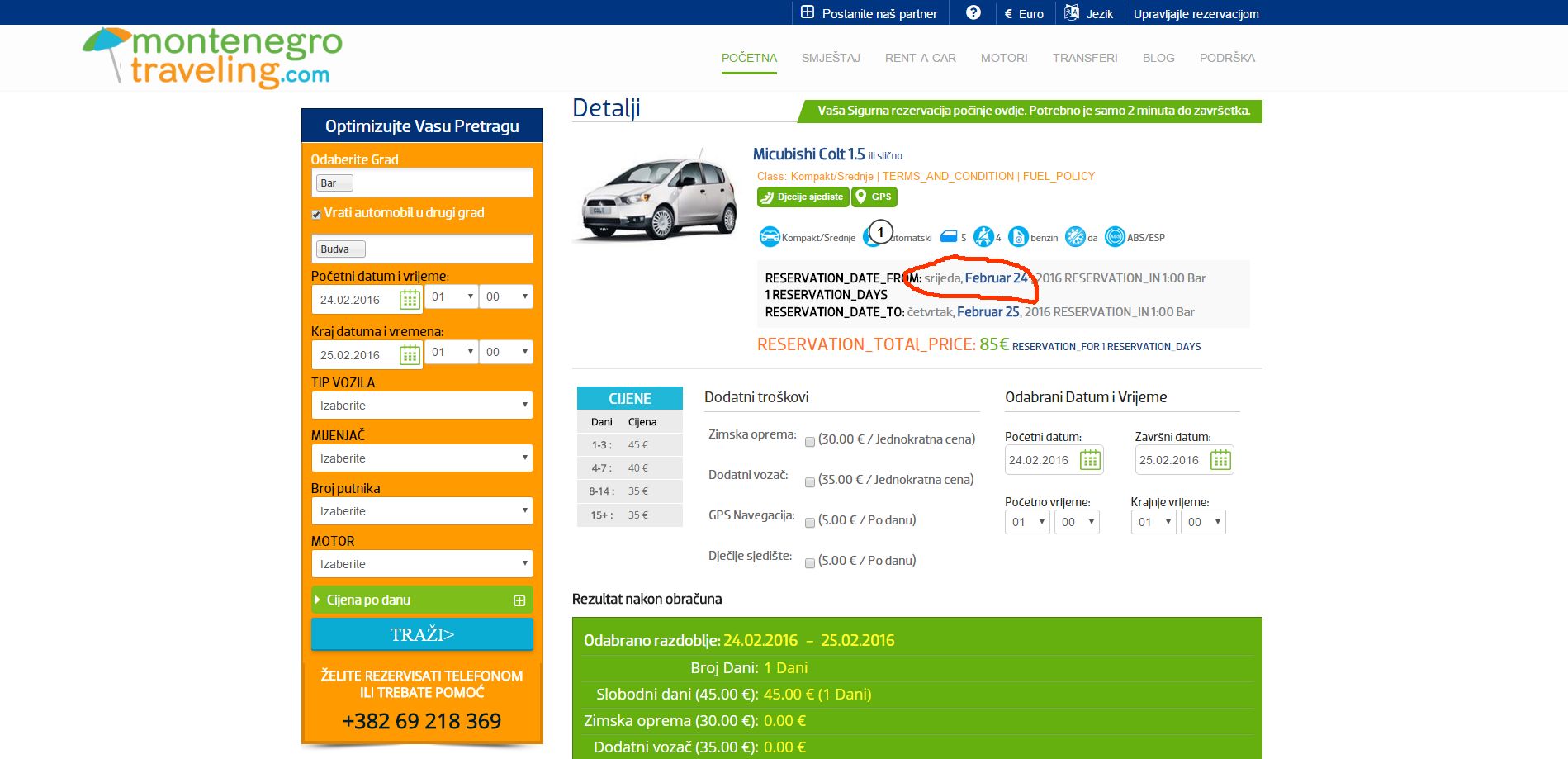Open the RENT-A-CAR menu item
This screenshot has height=759, width=1568.
tap(920, 58)
